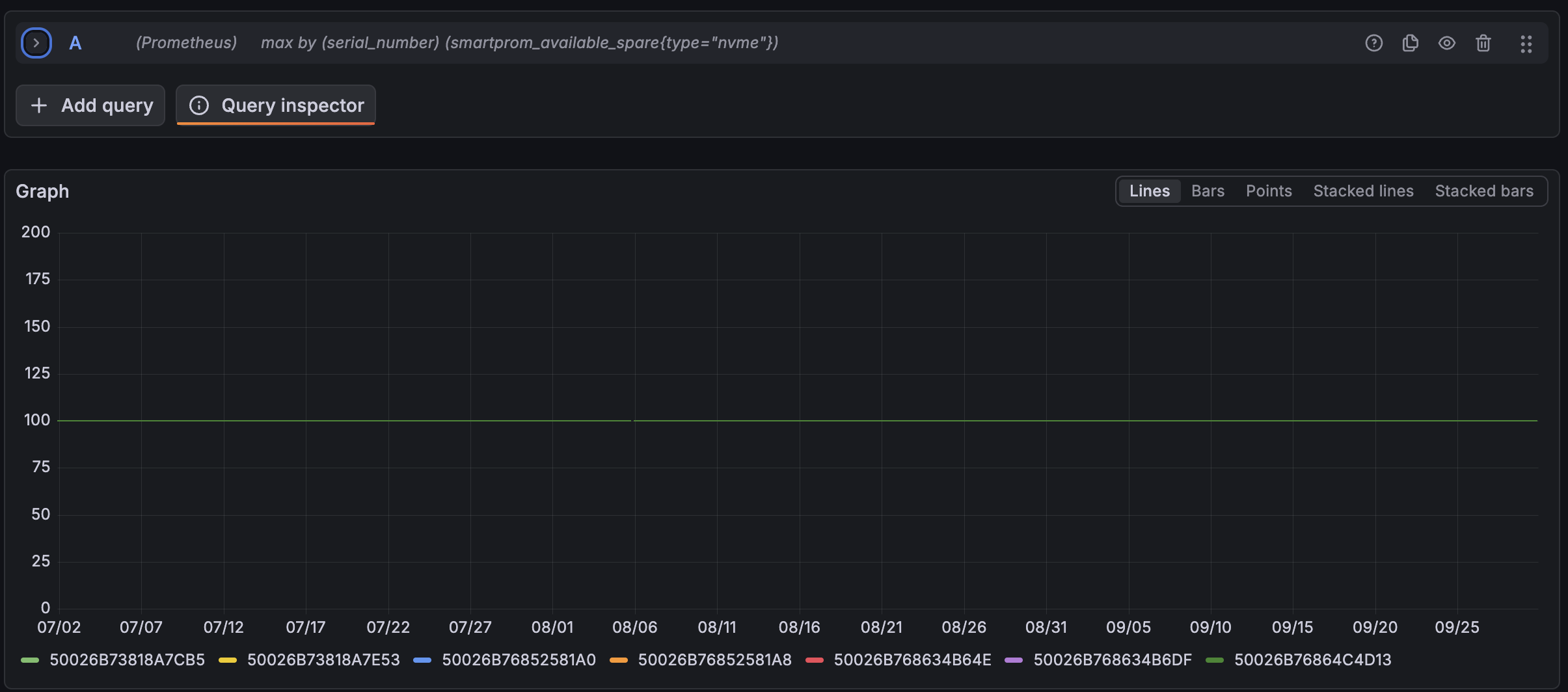This screenshot has width=1568, height=692.
Task: Expand query row A with chevron
Action: [36, 43]
